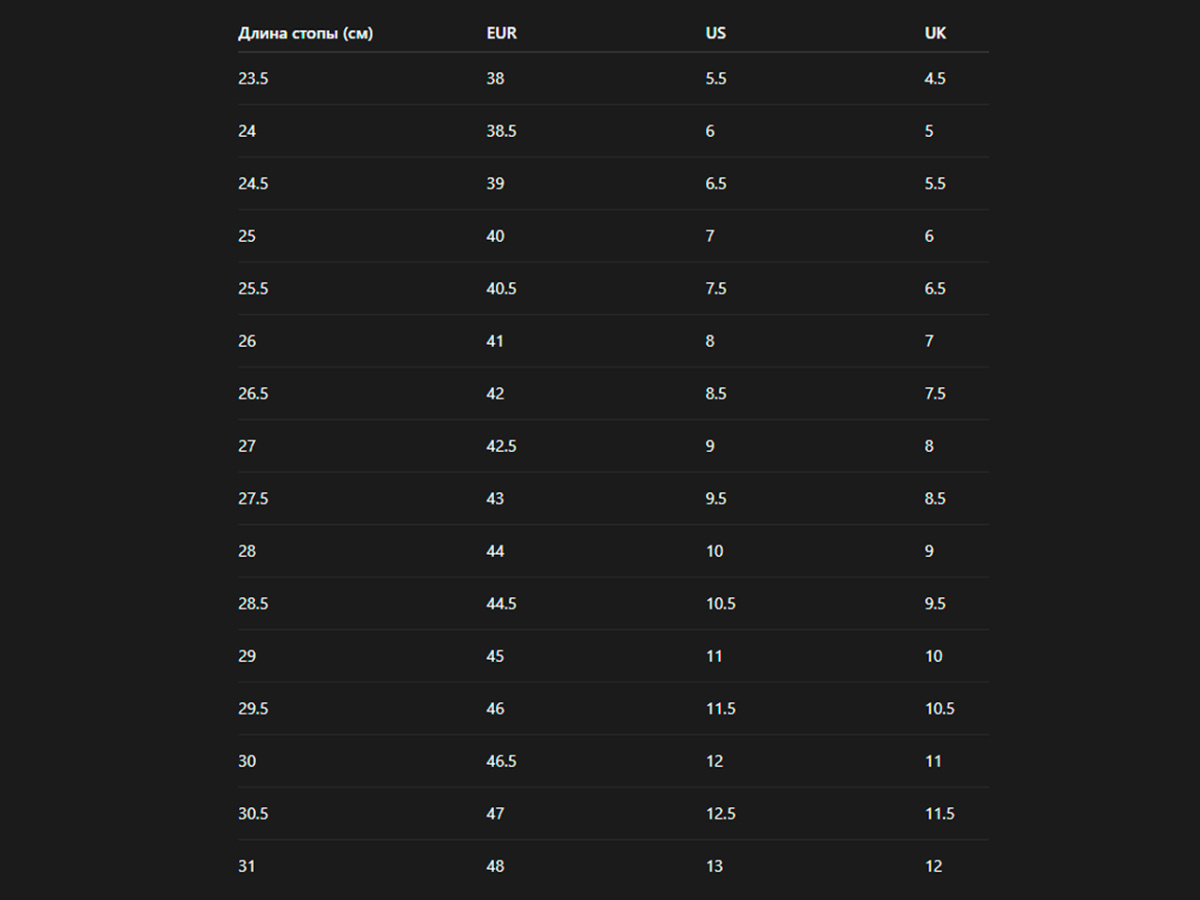
Task: Select the UK size 4.5 cell
Action: [x=935, y=79]
